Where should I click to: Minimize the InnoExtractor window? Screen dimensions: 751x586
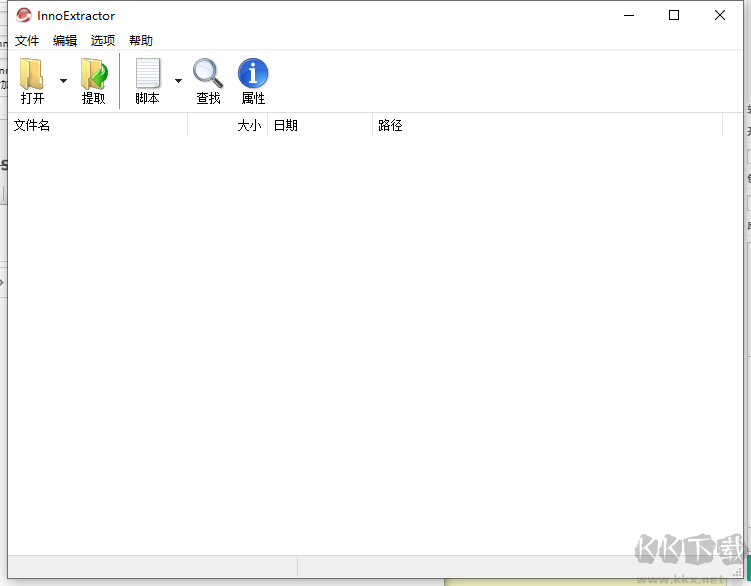(629, 15)
